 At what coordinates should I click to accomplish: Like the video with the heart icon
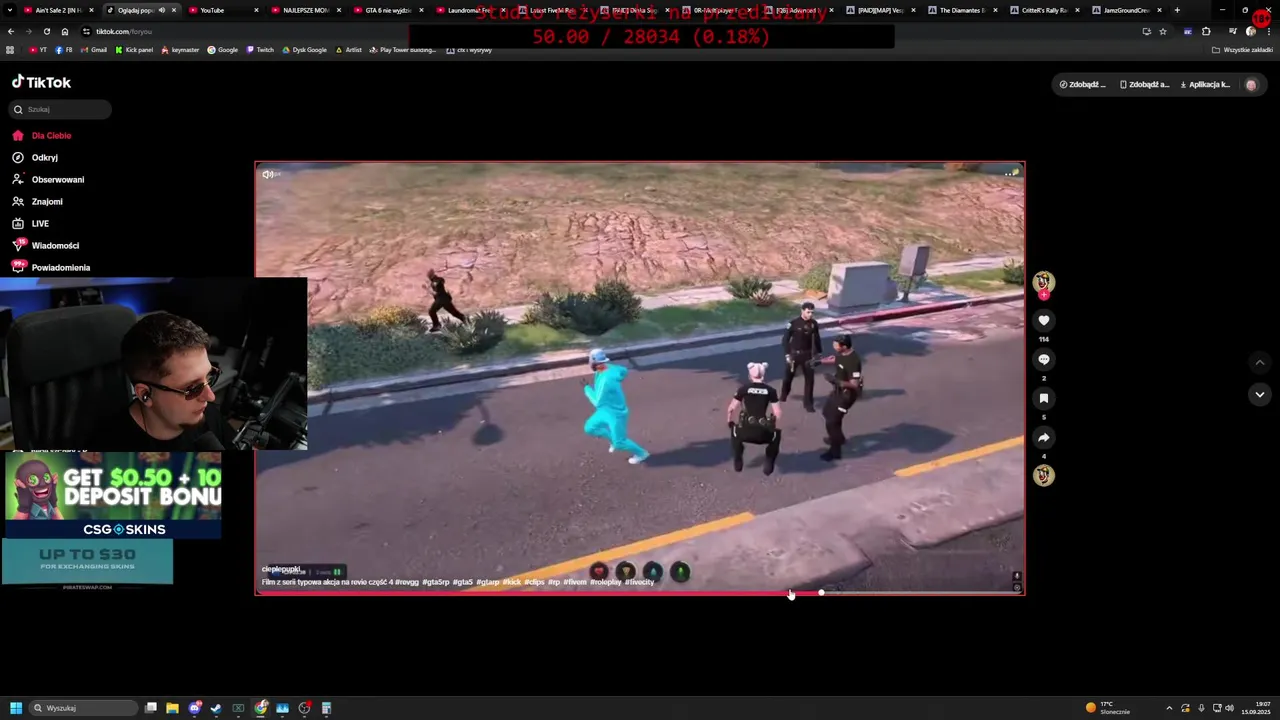click(1043, 320)
